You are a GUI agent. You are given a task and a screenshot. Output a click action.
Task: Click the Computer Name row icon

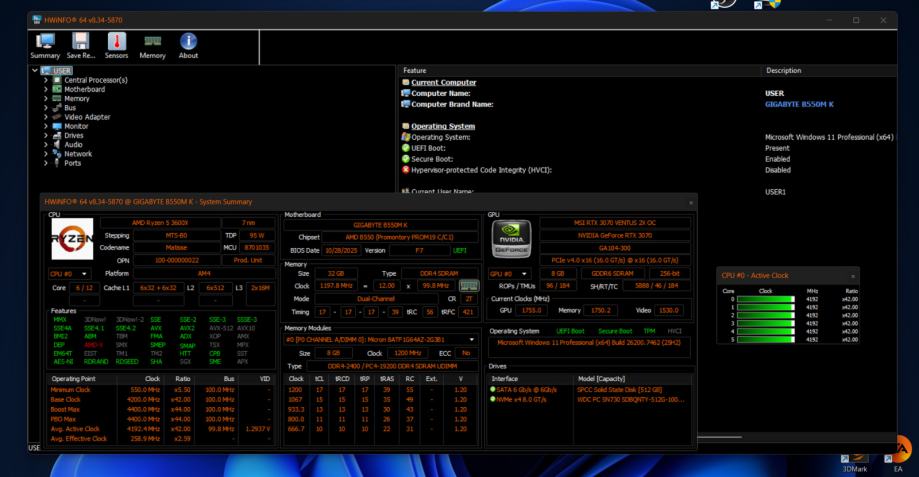point(406,93)
